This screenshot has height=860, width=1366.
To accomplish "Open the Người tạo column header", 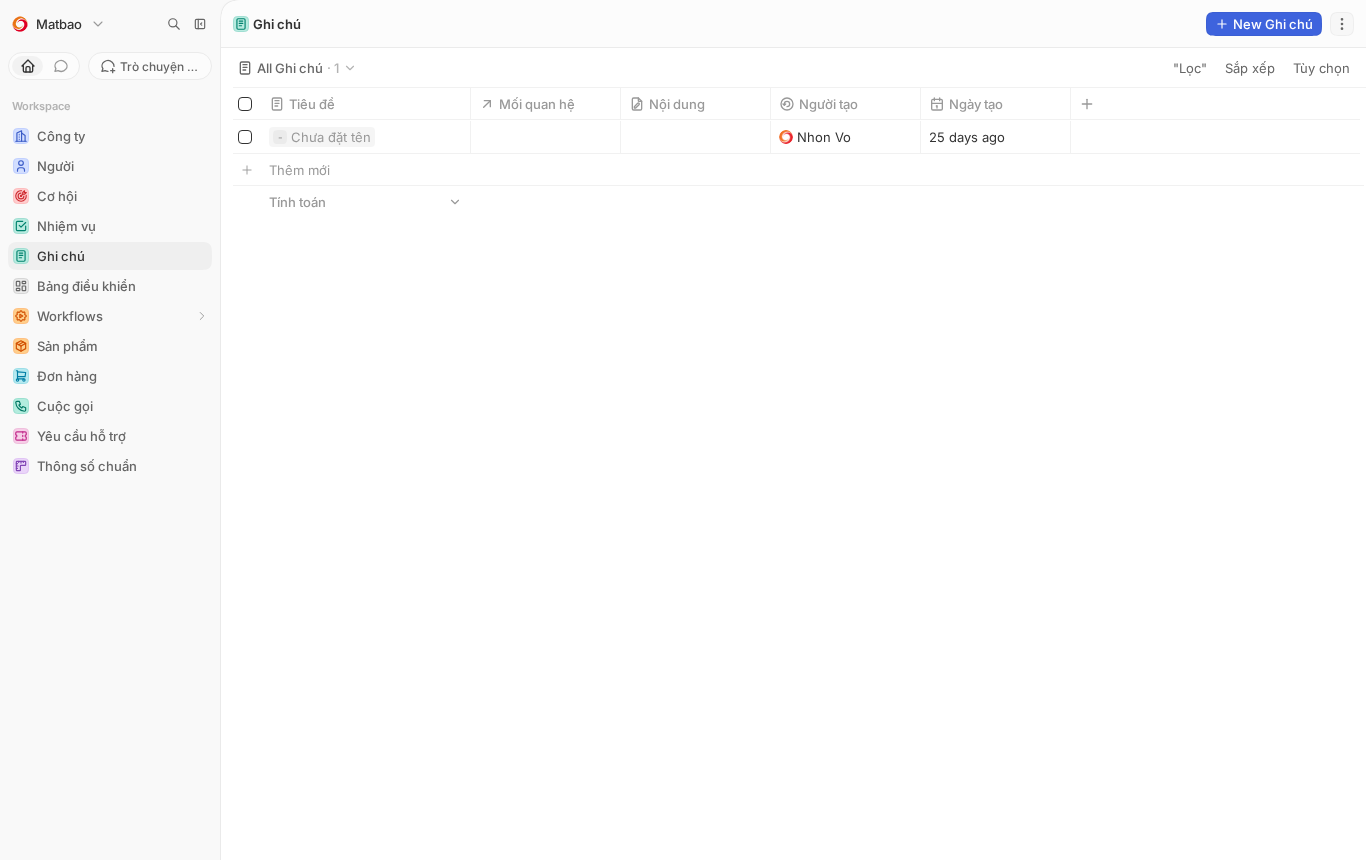I will (846, 104).
